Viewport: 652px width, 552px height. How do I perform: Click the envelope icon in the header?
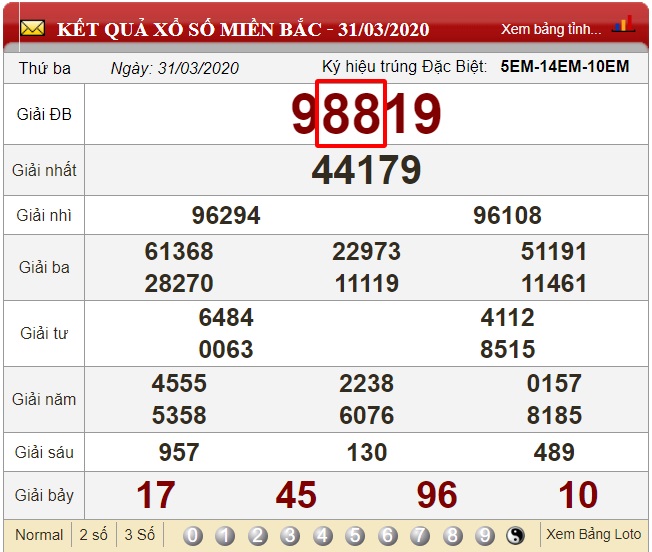click(32, 28)
